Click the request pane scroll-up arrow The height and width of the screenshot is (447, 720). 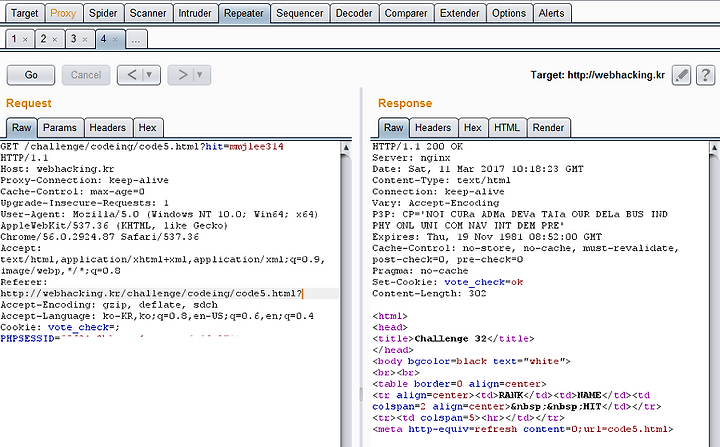click(x=346, y=147)
